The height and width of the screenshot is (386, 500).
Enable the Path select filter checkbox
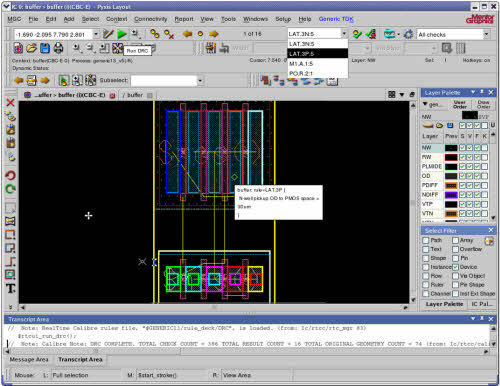426,240
